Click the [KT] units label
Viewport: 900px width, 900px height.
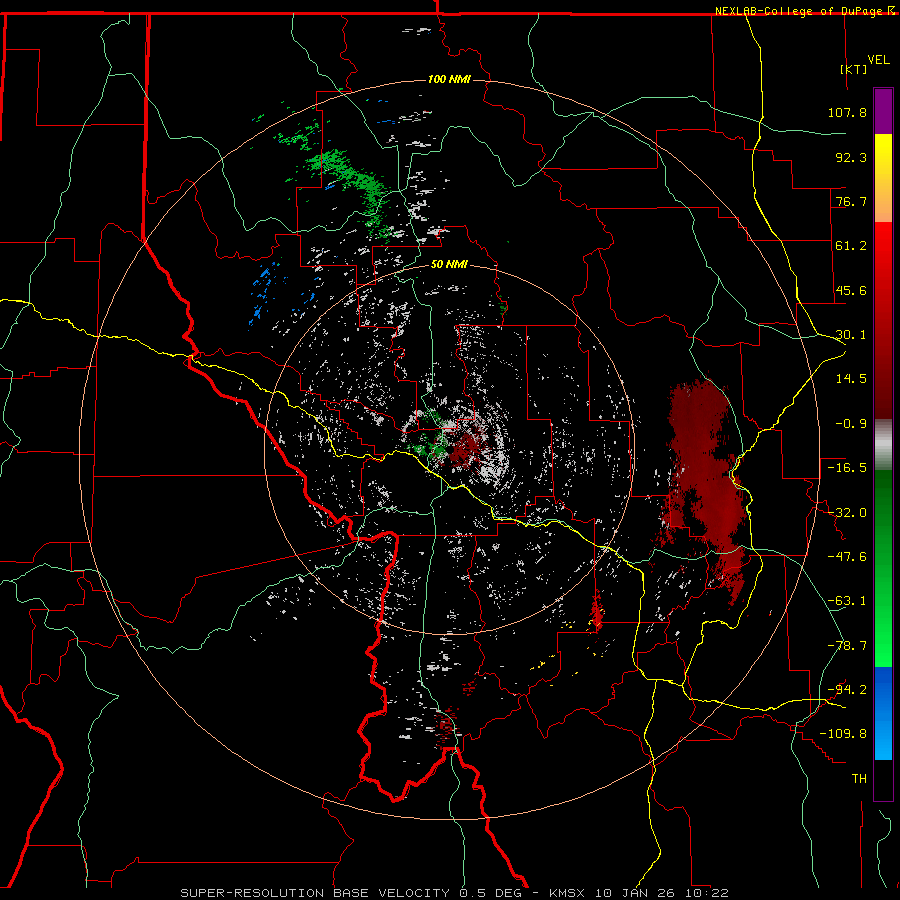pyautogui.click(x=853, y=69)
